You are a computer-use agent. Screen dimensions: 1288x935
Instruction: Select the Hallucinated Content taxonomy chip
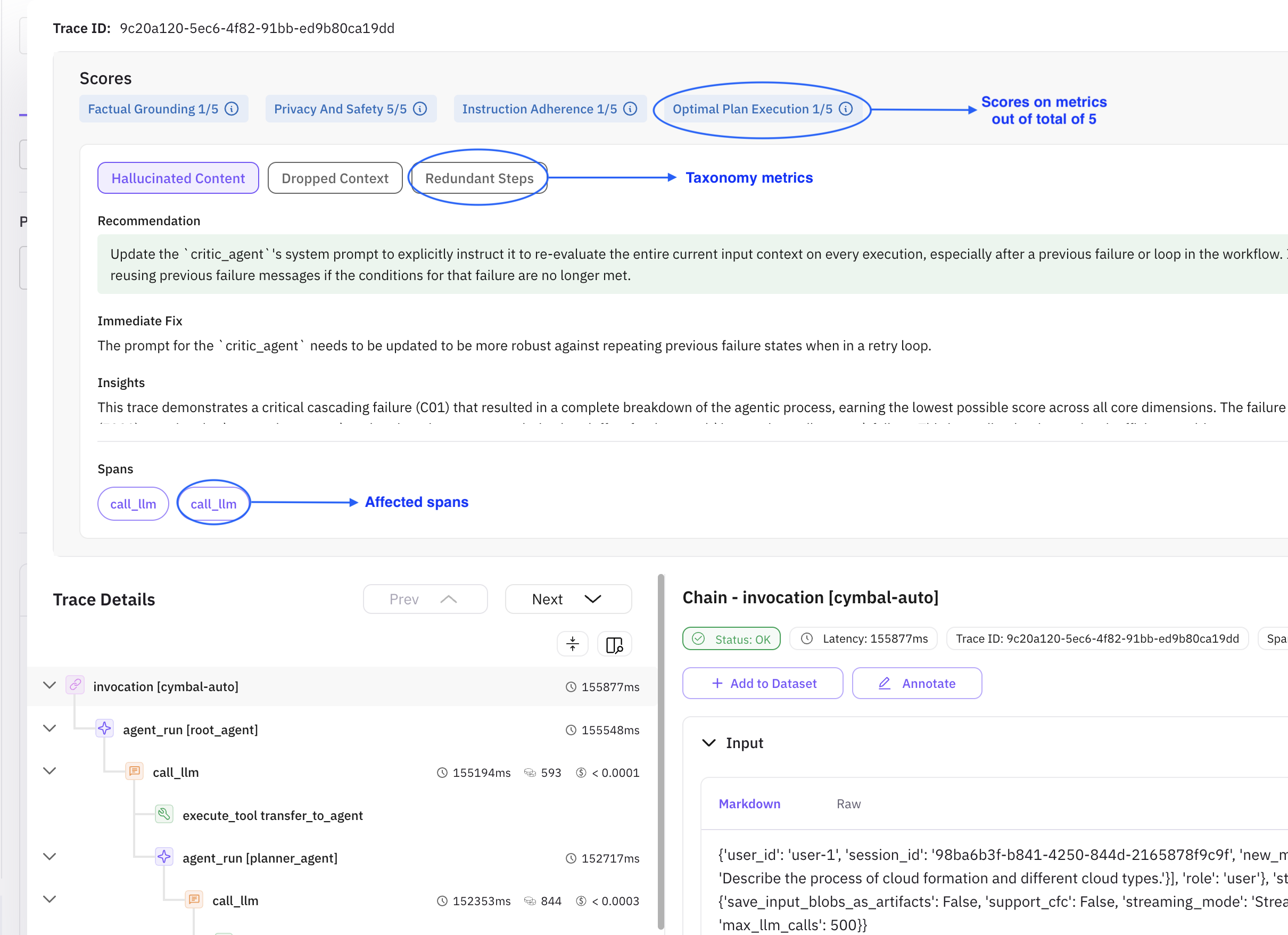(178, 178)
